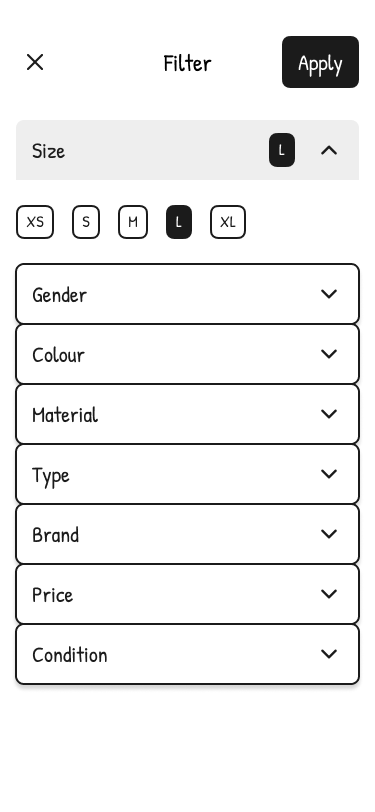The width and height of the screenshot is (375, 812).
Task: Select size S chip
Action: (x=86, y=222)
